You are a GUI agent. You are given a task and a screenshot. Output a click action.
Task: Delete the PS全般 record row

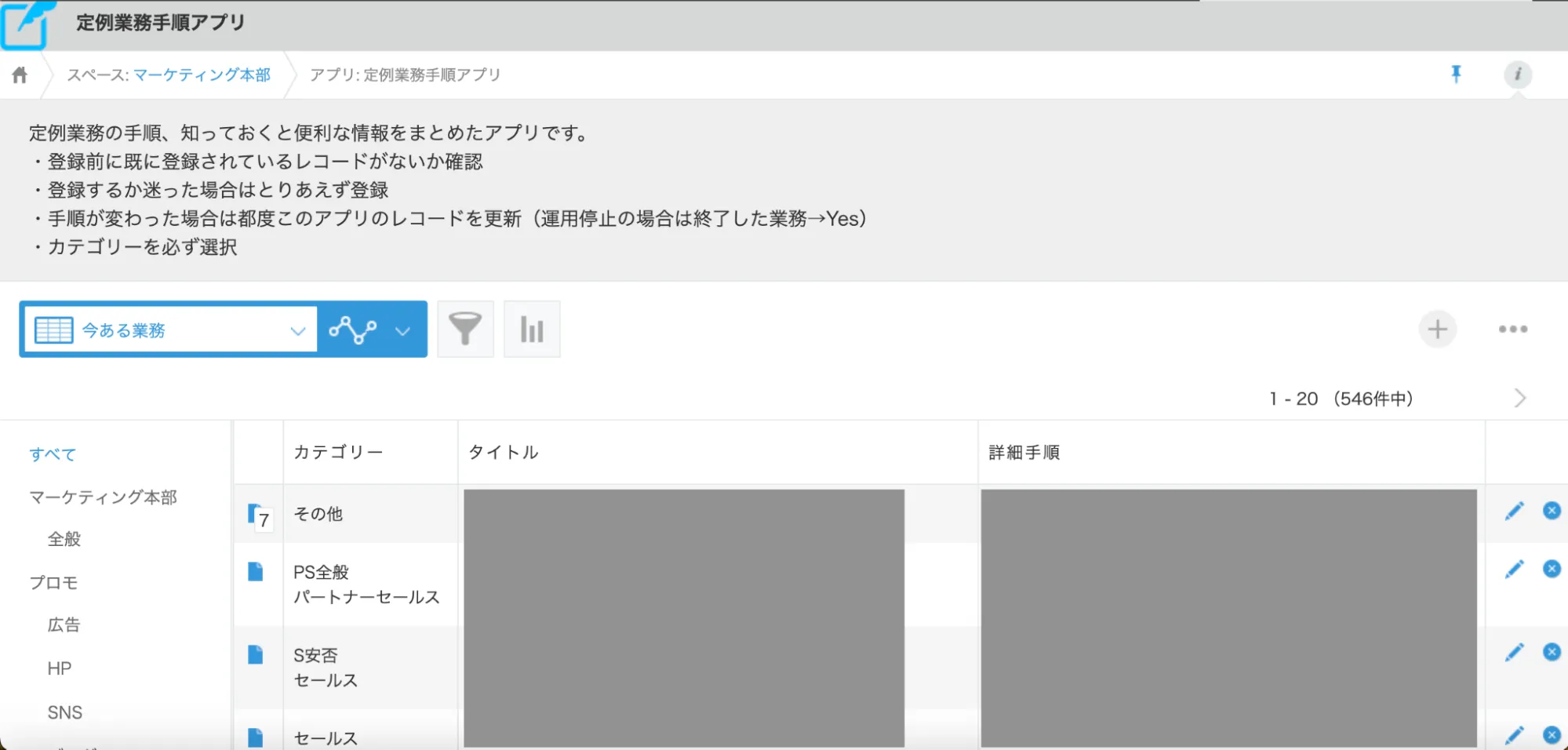[1551, 569]
